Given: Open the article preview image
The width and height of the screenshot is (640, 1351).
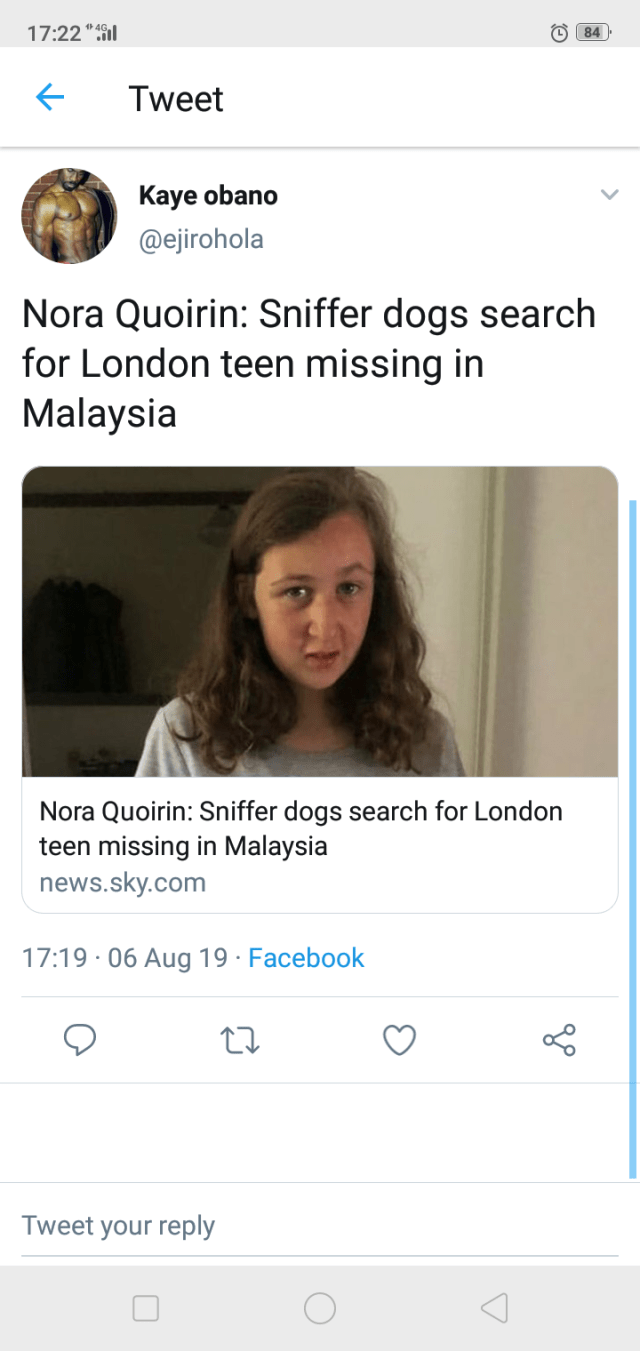Looking at the screenshot, I should (x=320, y=621).
